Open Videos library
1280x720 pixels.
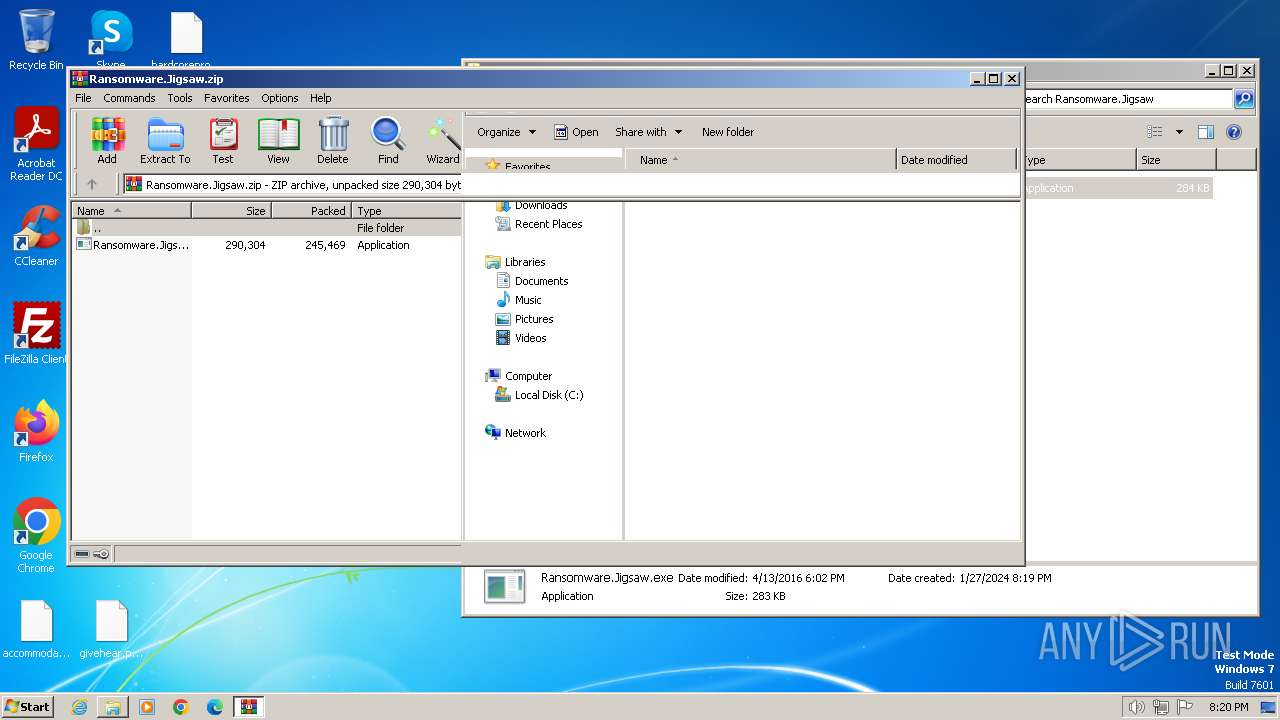pyautogui.click(x=521, y=338)
